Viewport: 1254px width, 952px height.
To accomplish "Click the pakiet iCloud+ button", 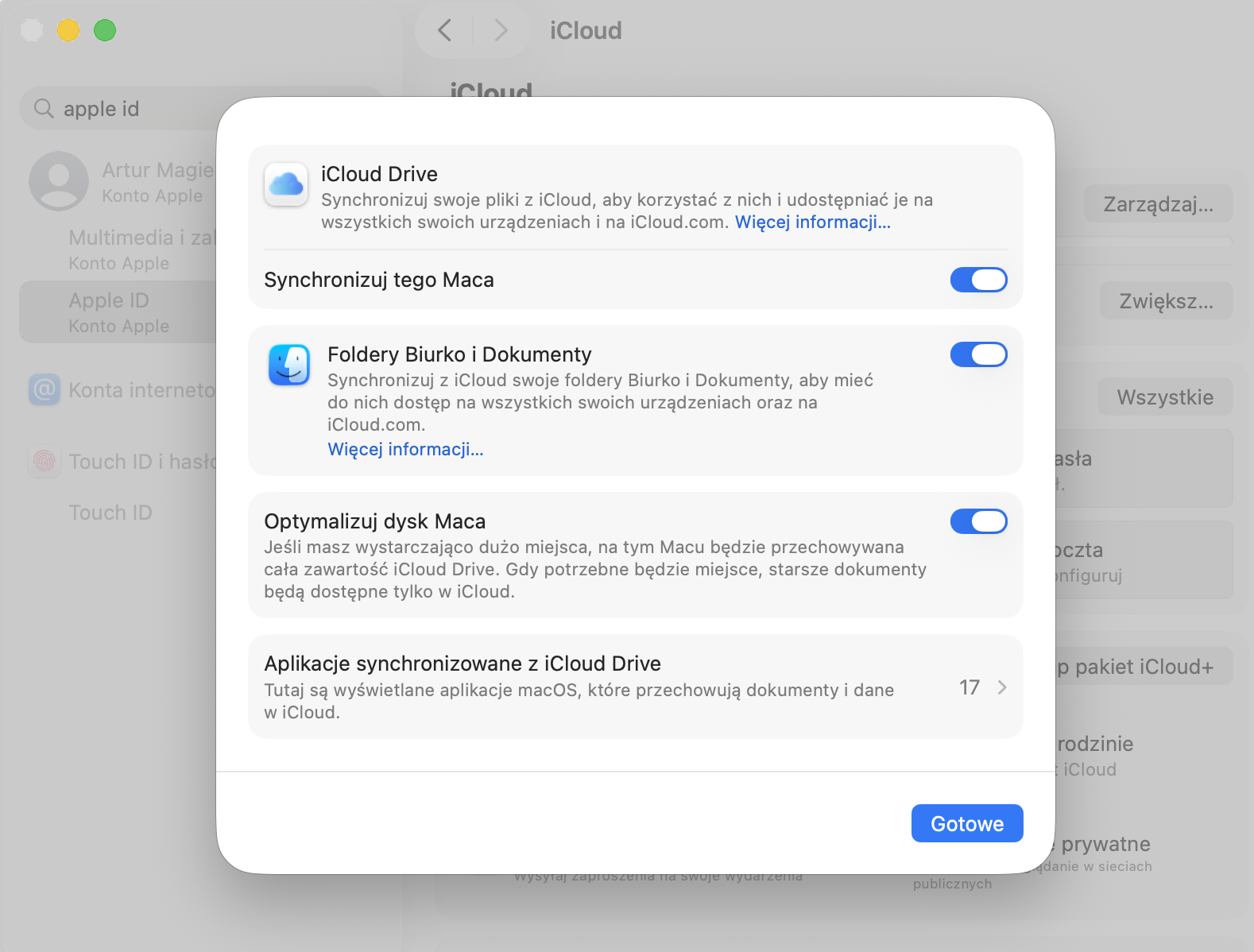I will 1144,667.
